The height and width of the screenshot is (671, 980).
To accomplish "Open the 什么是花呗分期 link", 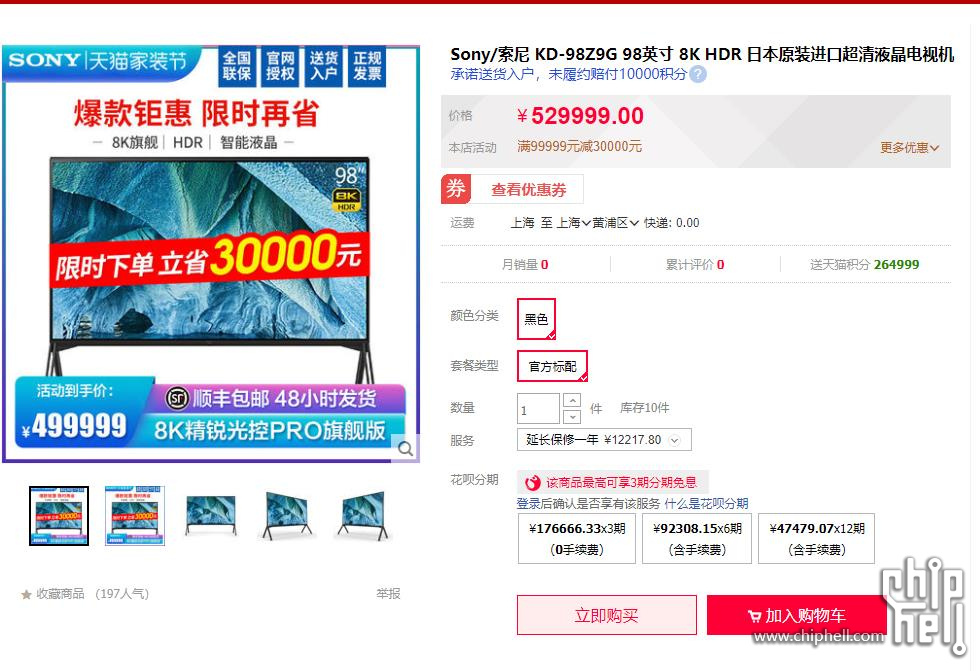I will [706, 504].
